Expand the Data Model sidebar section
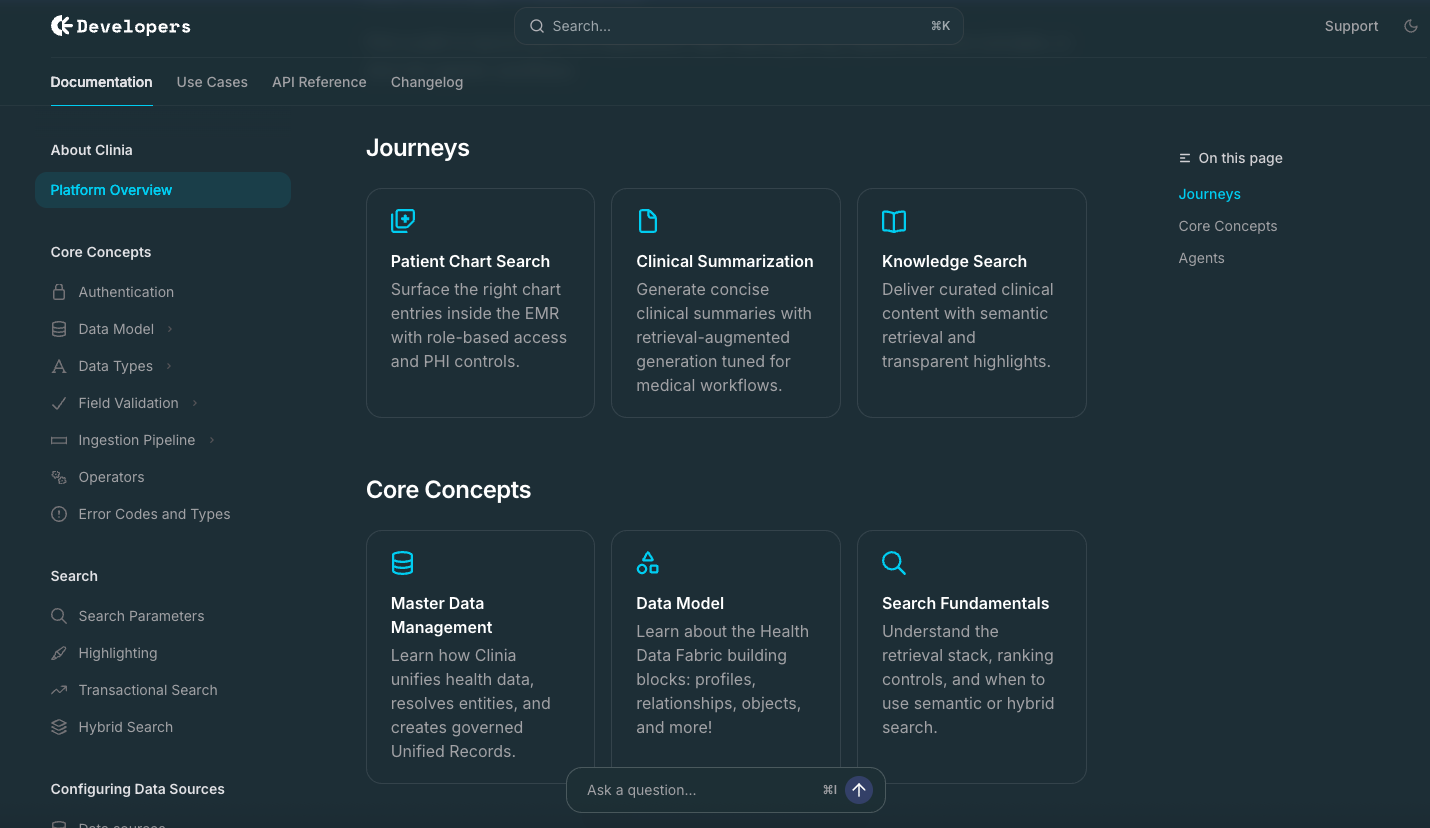The height and width of the screenshot is (828, 1430). [x=170, y=328]
